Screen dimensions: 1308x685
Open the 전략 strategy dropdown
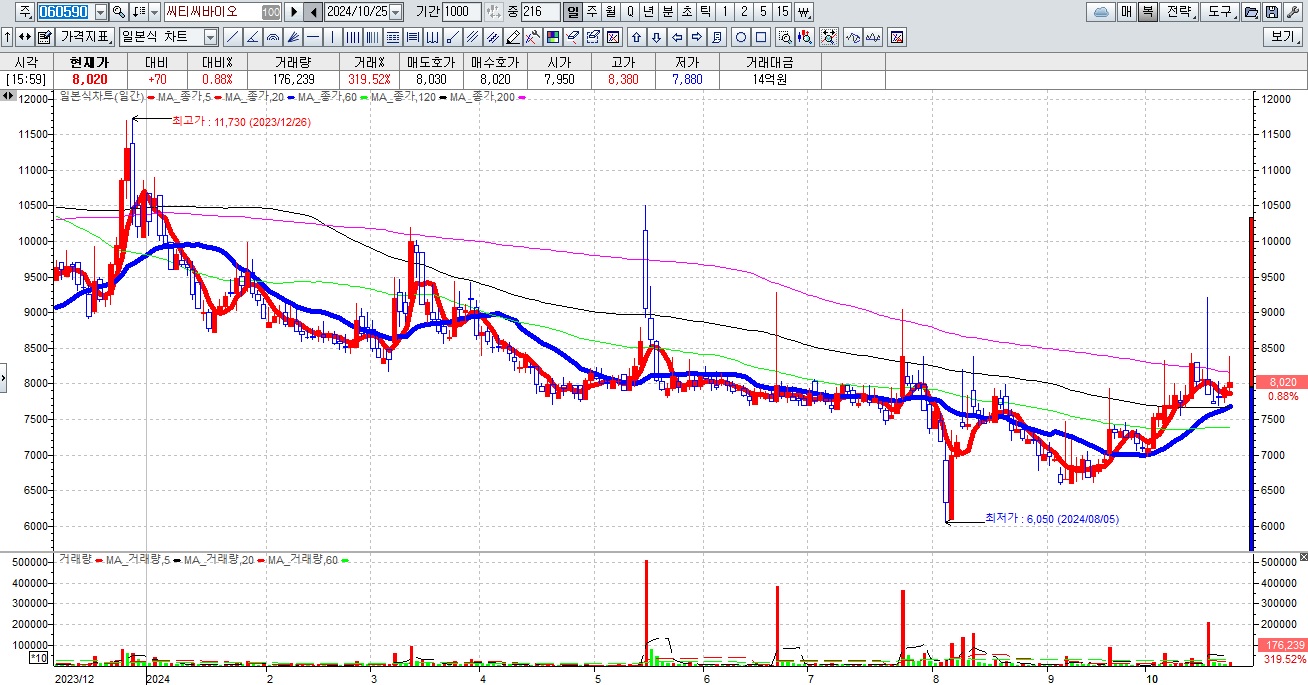point(1177,12)
